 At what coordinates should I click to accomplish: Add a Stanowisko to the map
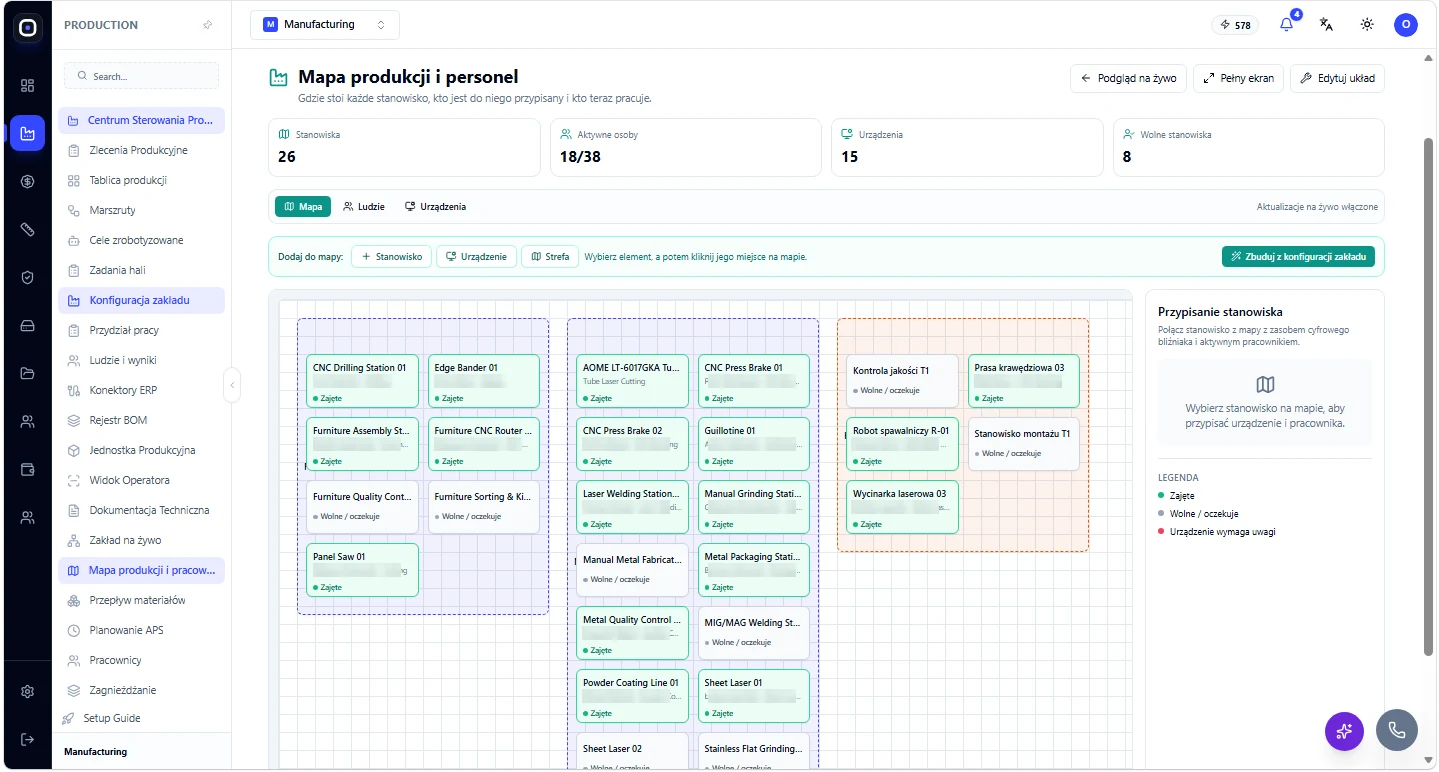point(390,257)
